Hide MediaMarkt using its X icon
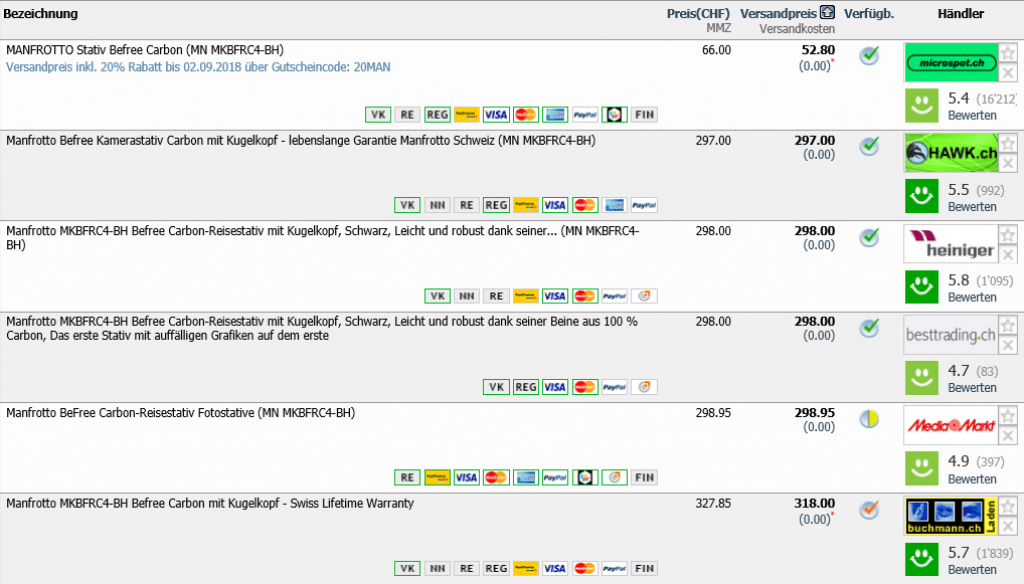The height and width of the screenshot is (584, 1024). pyautogui.click(x=1008, y=436)
